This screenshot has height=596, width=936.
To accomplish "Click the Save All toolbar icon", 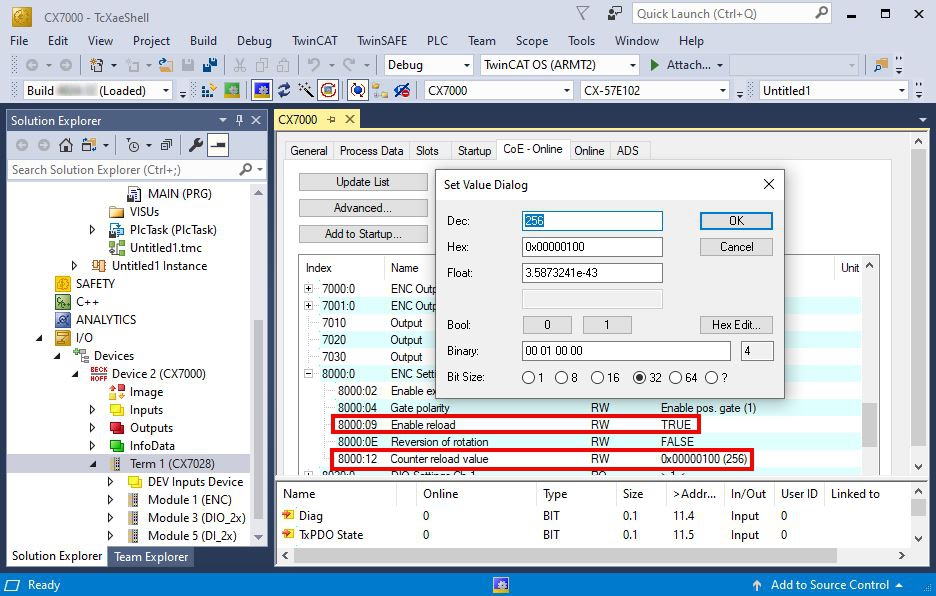I will click(x=210, y=64).
